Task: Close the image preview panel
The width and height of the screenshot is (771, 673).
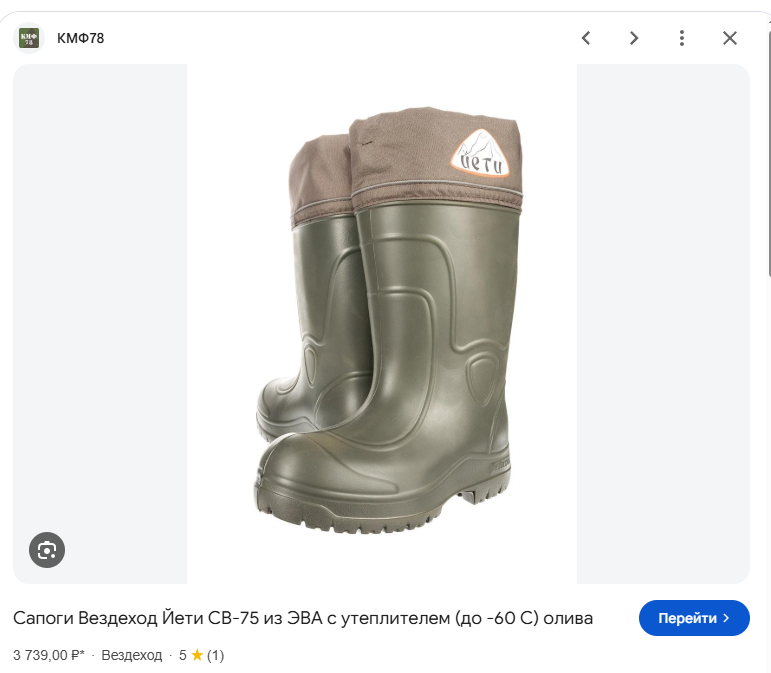Action: pos(730,38)
